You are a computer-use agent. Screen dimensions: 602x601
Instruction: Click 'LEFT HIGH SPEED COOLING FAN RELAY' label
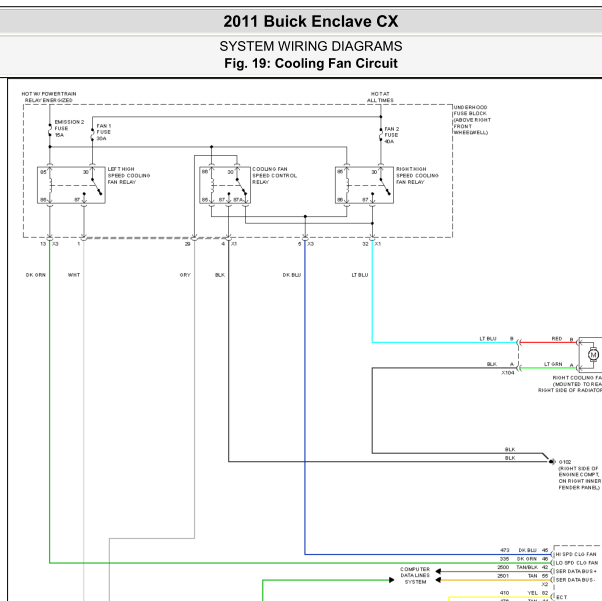pos(129,175)
